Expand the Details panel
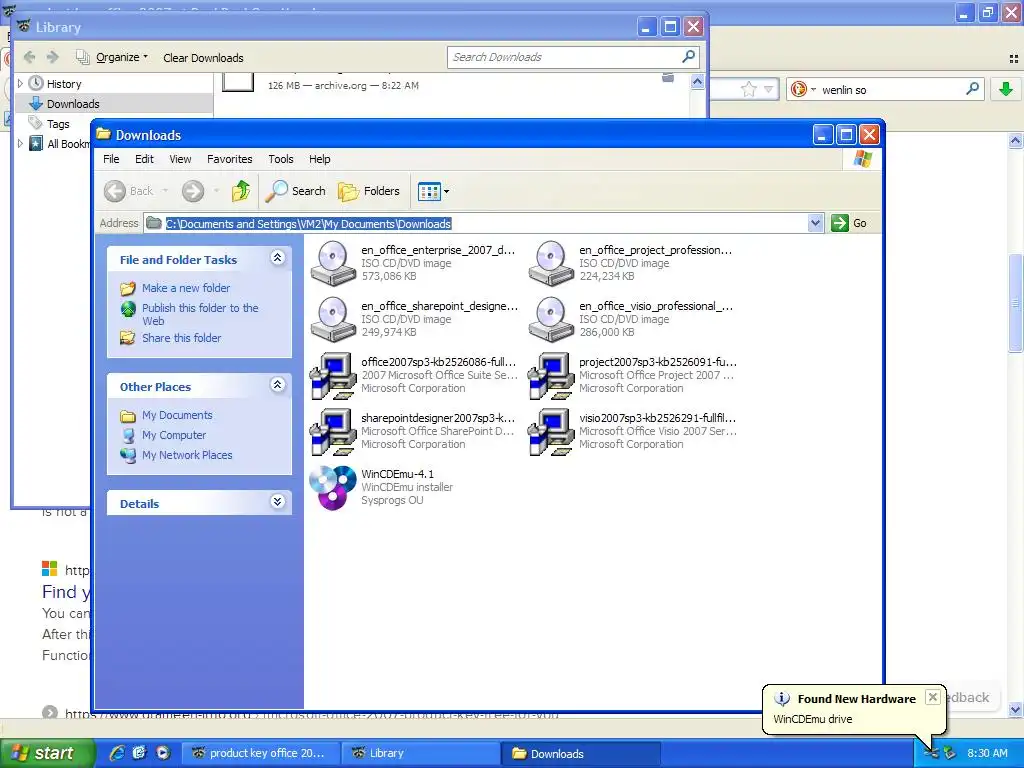Image resolution: width=1024 pixels, height=768 pixels. point(278,502)
